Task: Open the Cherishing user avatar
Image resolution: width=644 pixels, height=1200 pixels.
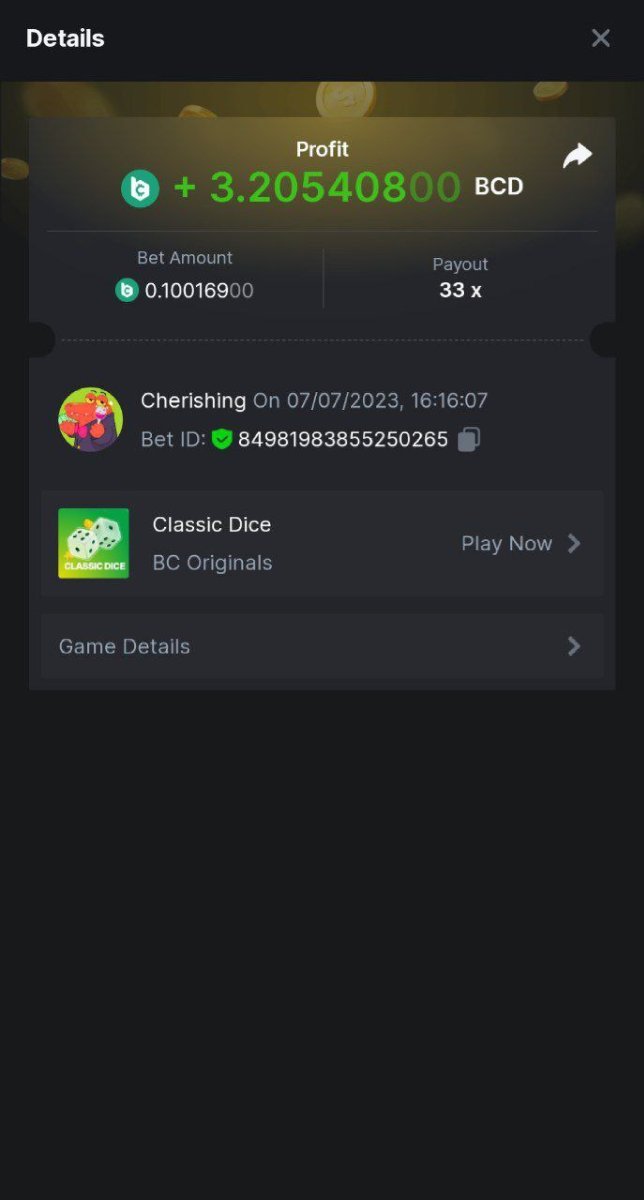Action: pos(90,420)
